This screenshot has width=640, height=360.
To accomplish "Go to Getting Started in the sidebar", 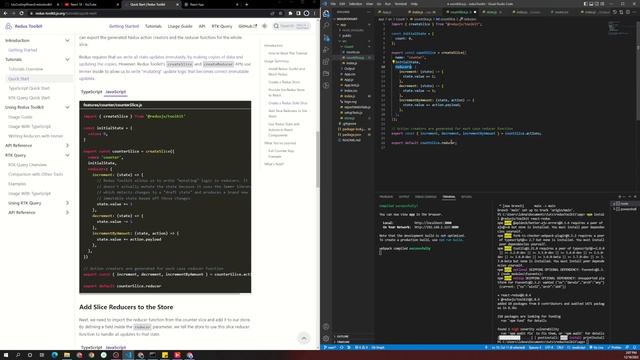I will point(22,50).
